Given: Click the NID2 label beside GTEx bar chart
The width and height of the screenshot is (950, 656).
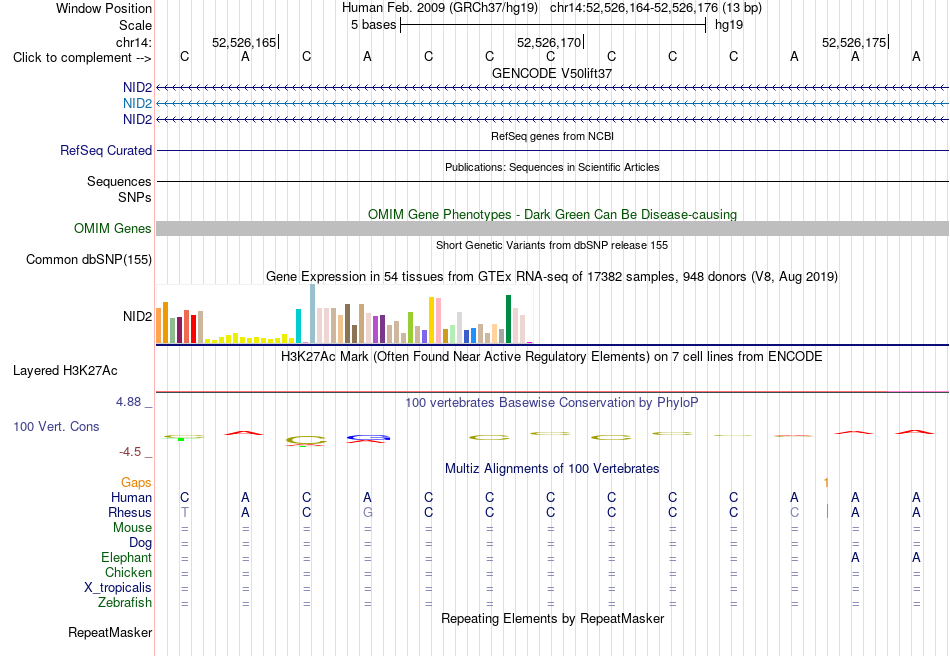Looking at the screenshot, I should [x=137, y=316].
